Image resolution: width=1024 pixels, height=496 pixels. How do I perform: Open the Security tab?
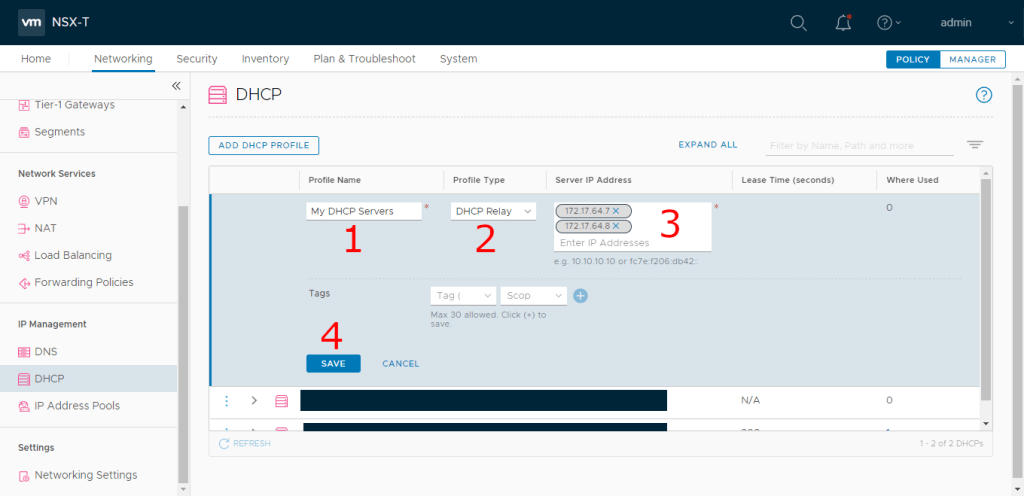(x=197, y=59)
